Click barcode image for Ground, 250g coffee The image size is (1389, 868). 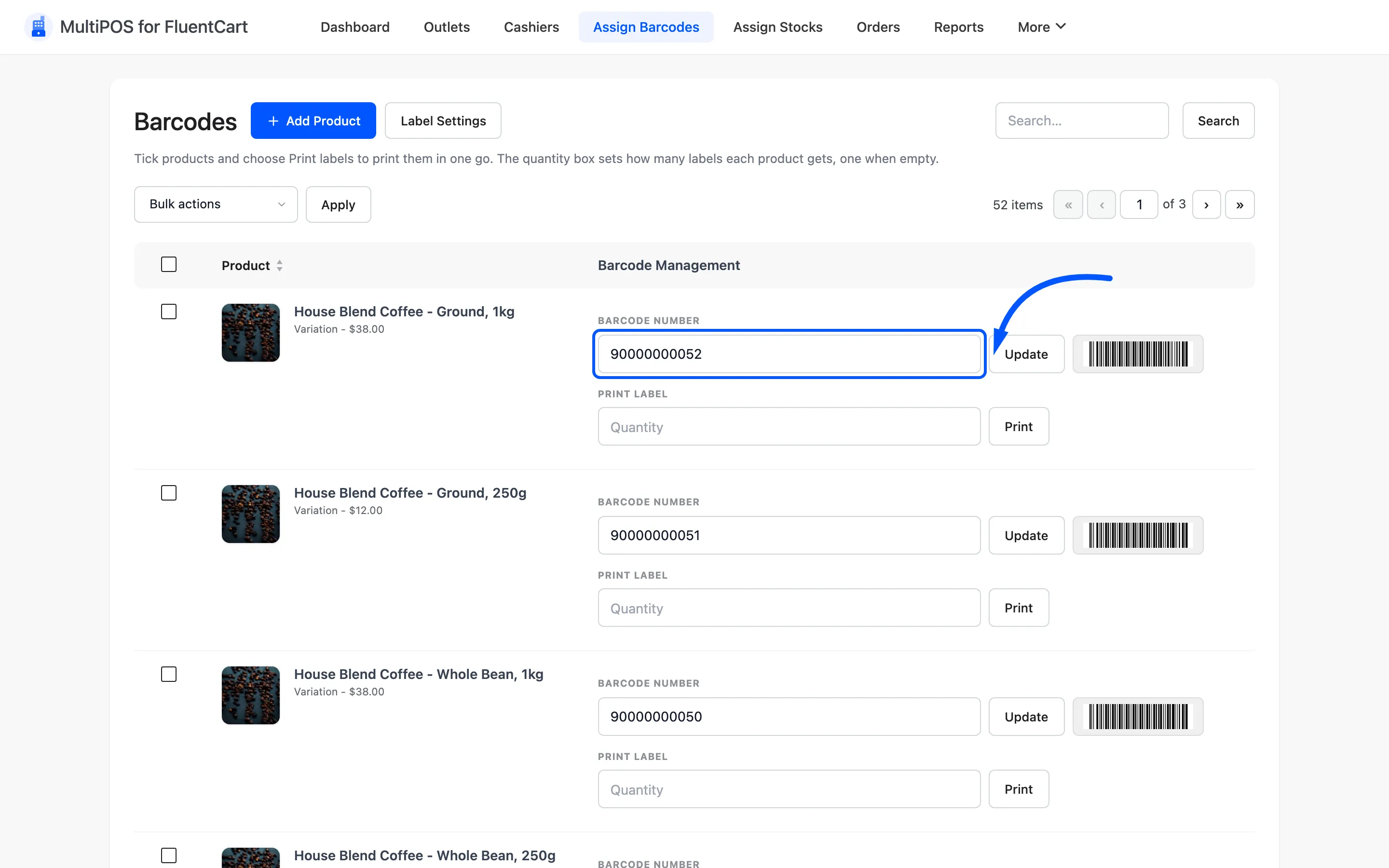tap(1138, 536)
